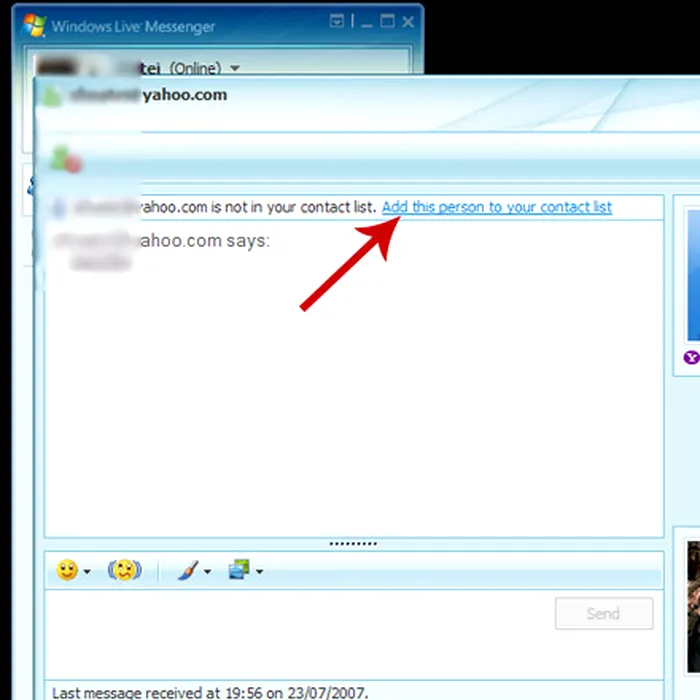Click the show-menu icon in the Messenger title bar
700x700 pixels.
pos(337,21)
